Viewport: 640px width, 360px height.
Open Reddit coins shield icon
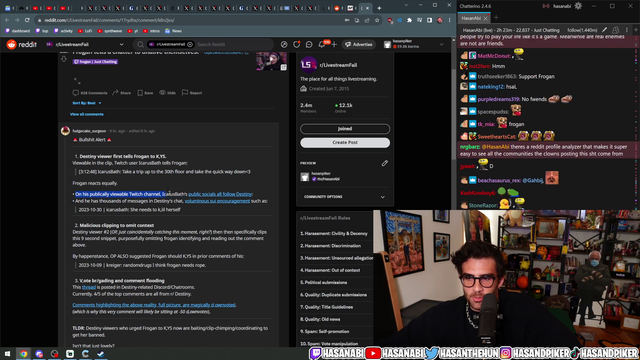297,44
